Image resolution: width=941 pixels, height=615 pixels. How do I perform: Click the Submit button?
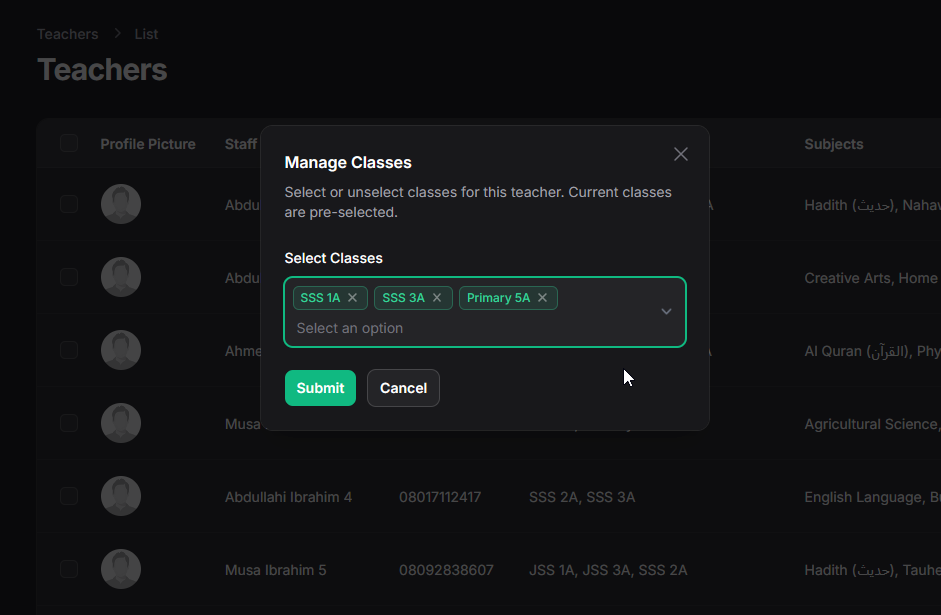(320, 388)
